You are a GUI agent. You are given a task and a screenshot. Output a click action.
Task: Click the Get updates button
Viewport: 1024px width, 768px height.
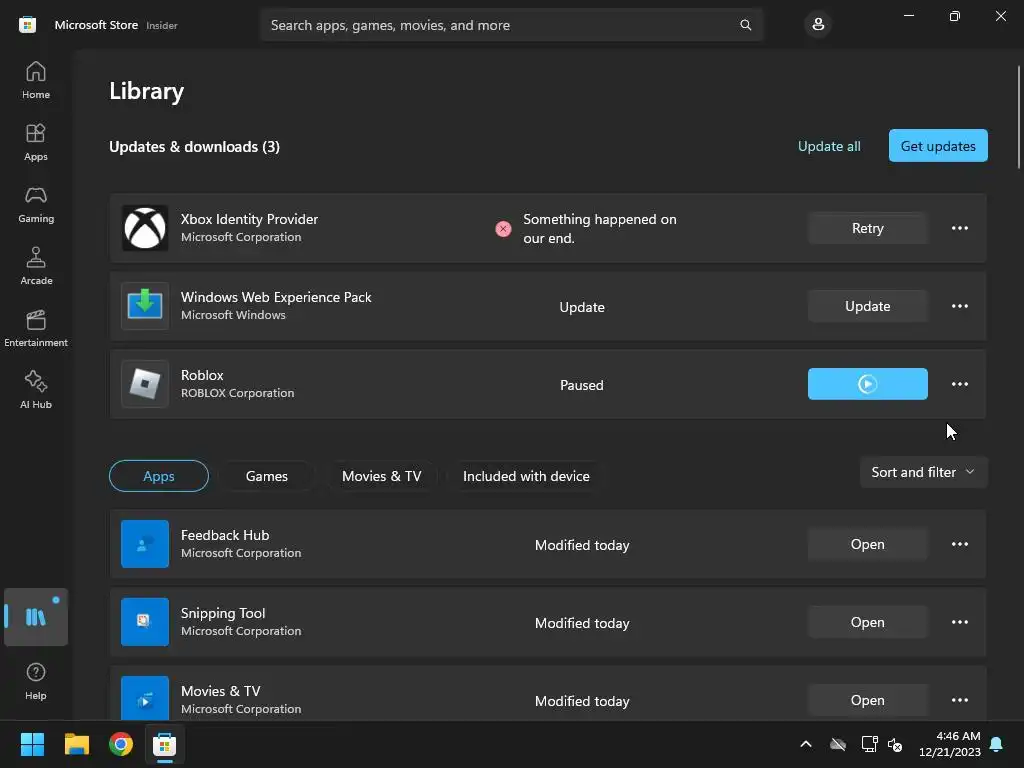(x=938, y=146)
